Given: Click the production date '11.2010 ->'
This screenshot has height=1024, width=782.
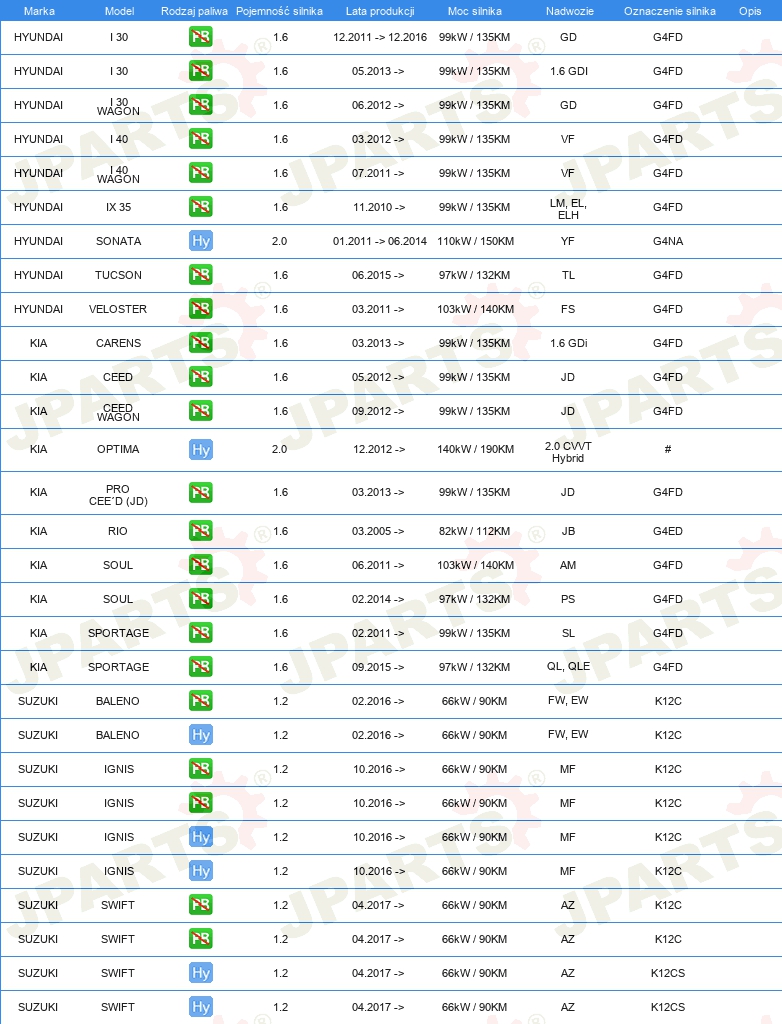Looking at the screenshot, I should point(379,207).
